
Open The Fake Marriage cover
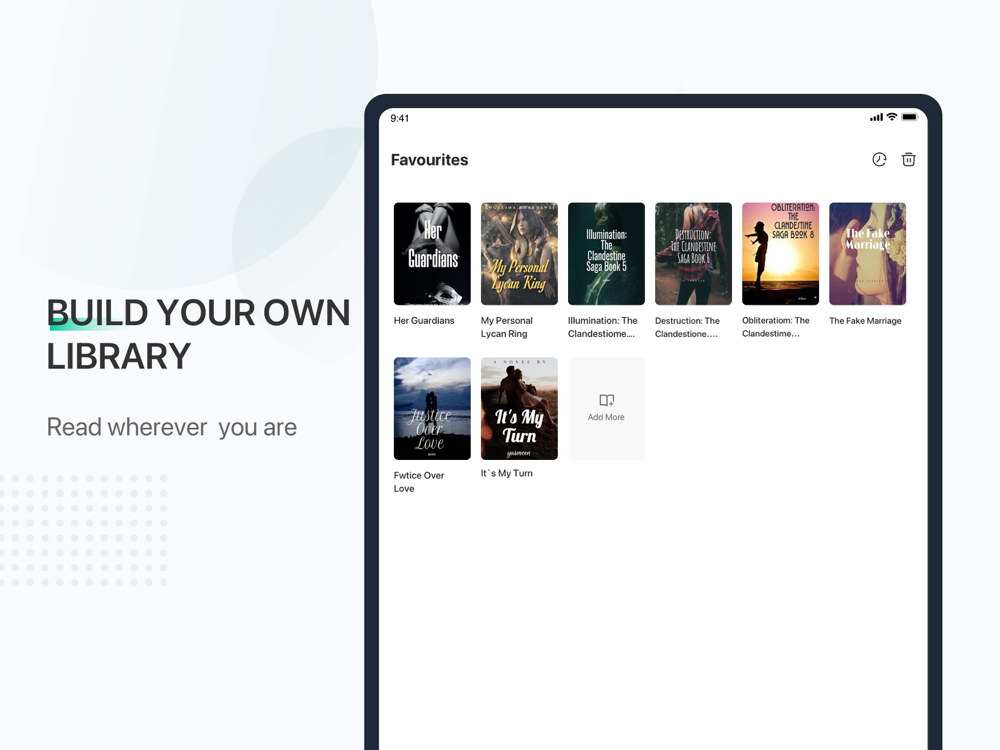pyautogui.click(x=867, y=254)
